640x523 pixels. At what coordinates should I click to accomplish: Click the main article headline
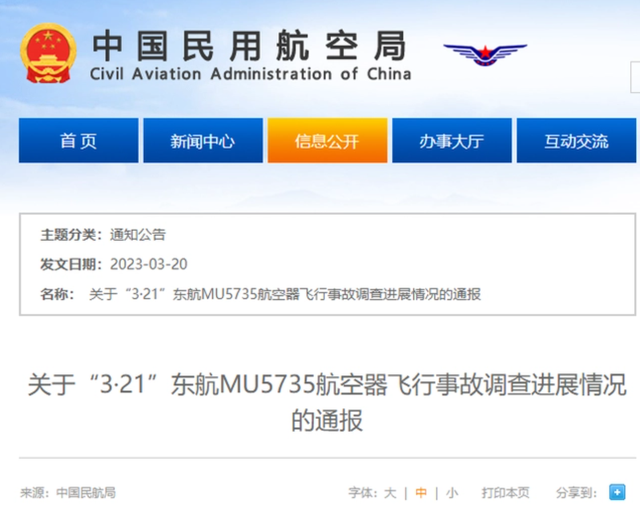click(327, 402)
